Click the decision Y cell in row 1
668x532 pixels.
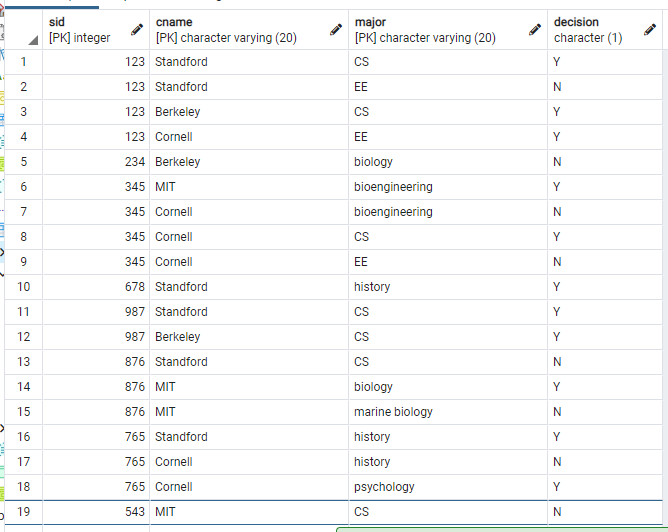605,62
